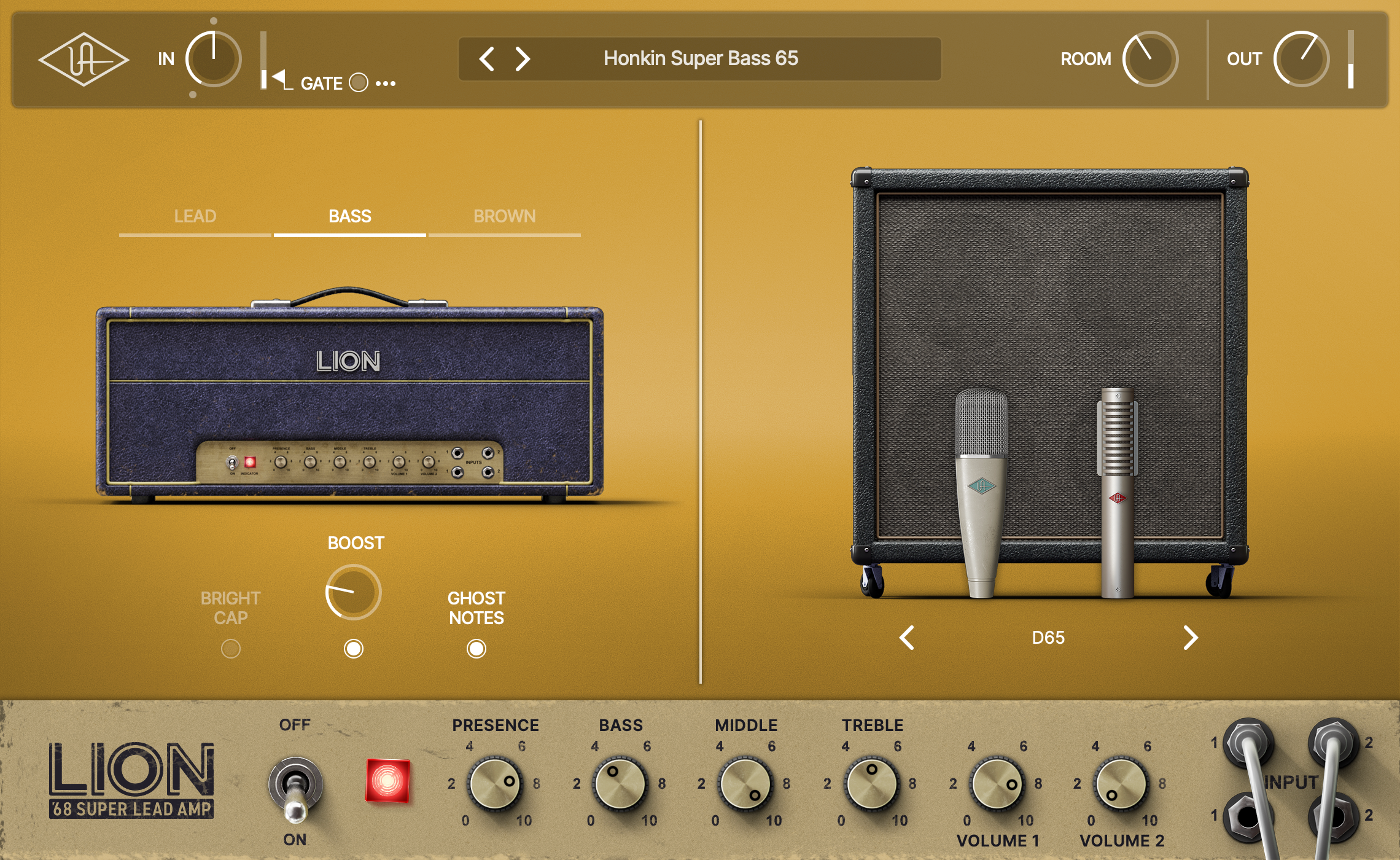Switch to the LEAD amp mode tab

(x=195, y=216)
